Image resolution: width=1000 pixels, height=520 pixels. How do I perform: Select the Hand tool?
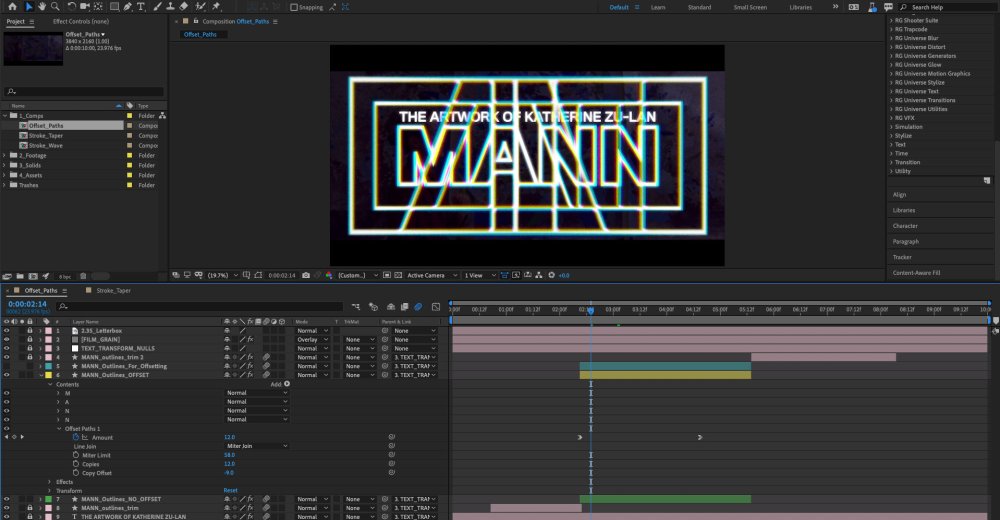(x=41, y=6)
